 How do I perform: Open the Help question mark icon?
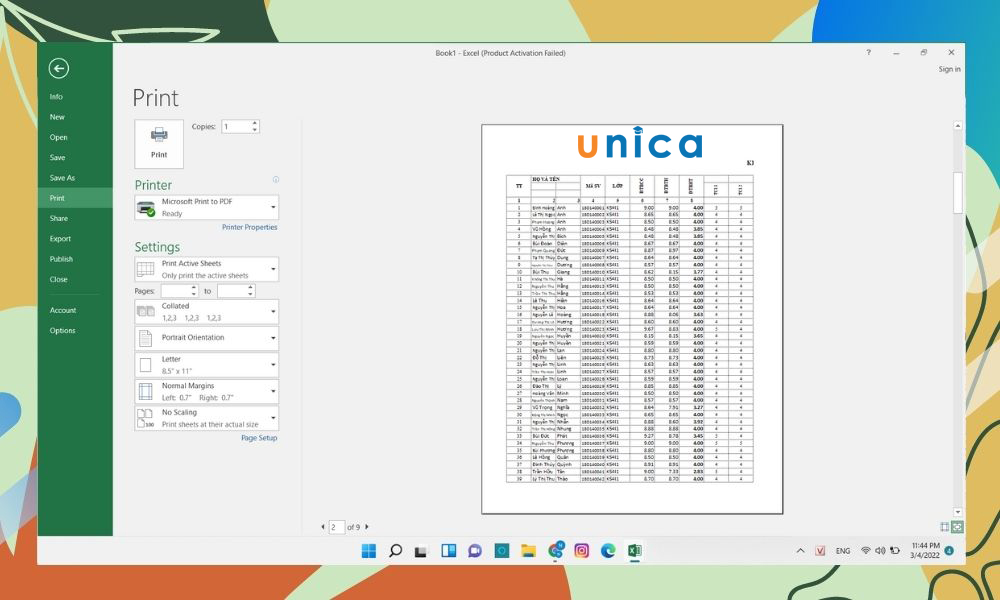(x=868, y=52)
